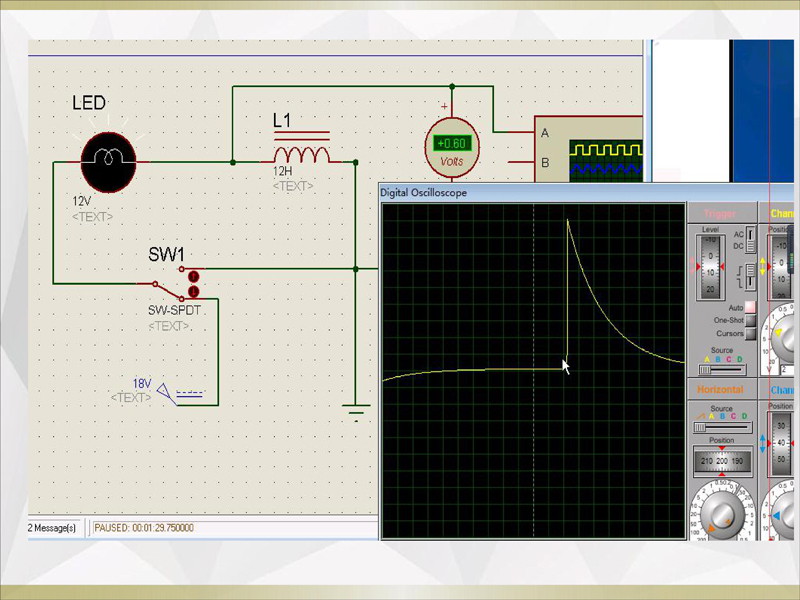Click the SW1 lower red actuator dot
This screenshot has height=600, width=800.
point(195,292)
